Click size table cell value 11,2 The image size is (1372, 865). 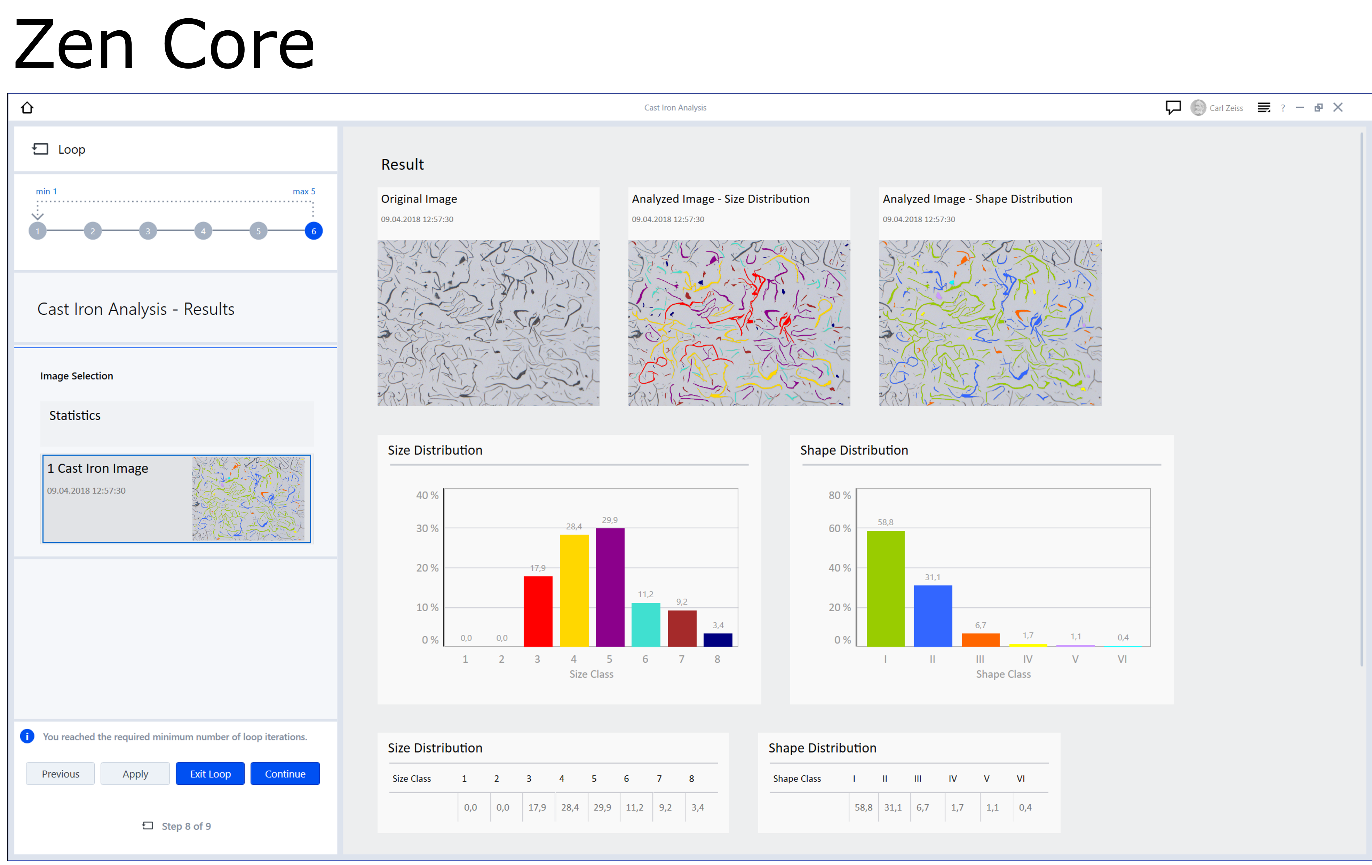click(635, 807)
